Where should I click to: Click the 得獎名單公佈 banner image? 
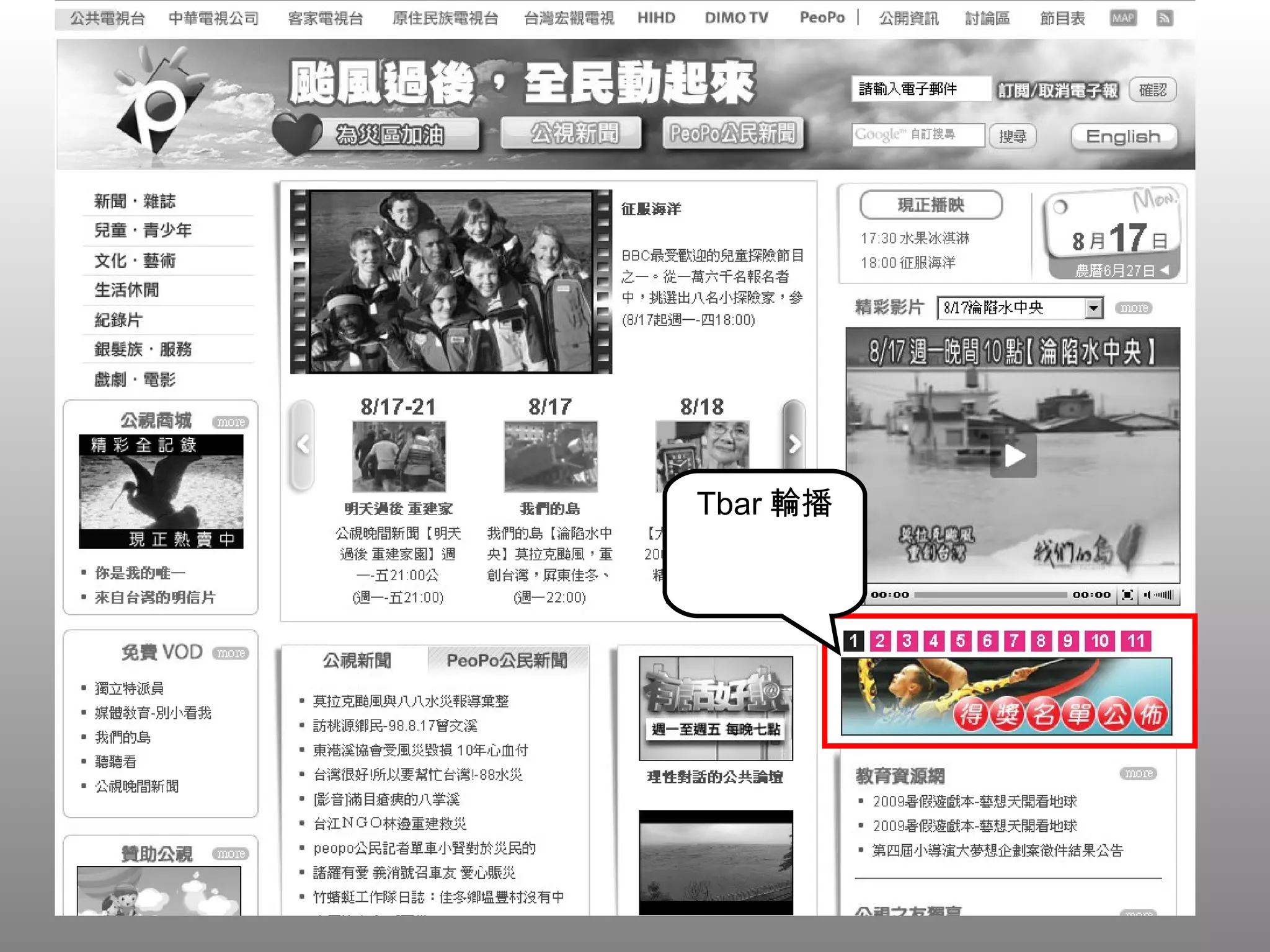pos(1006,697)
